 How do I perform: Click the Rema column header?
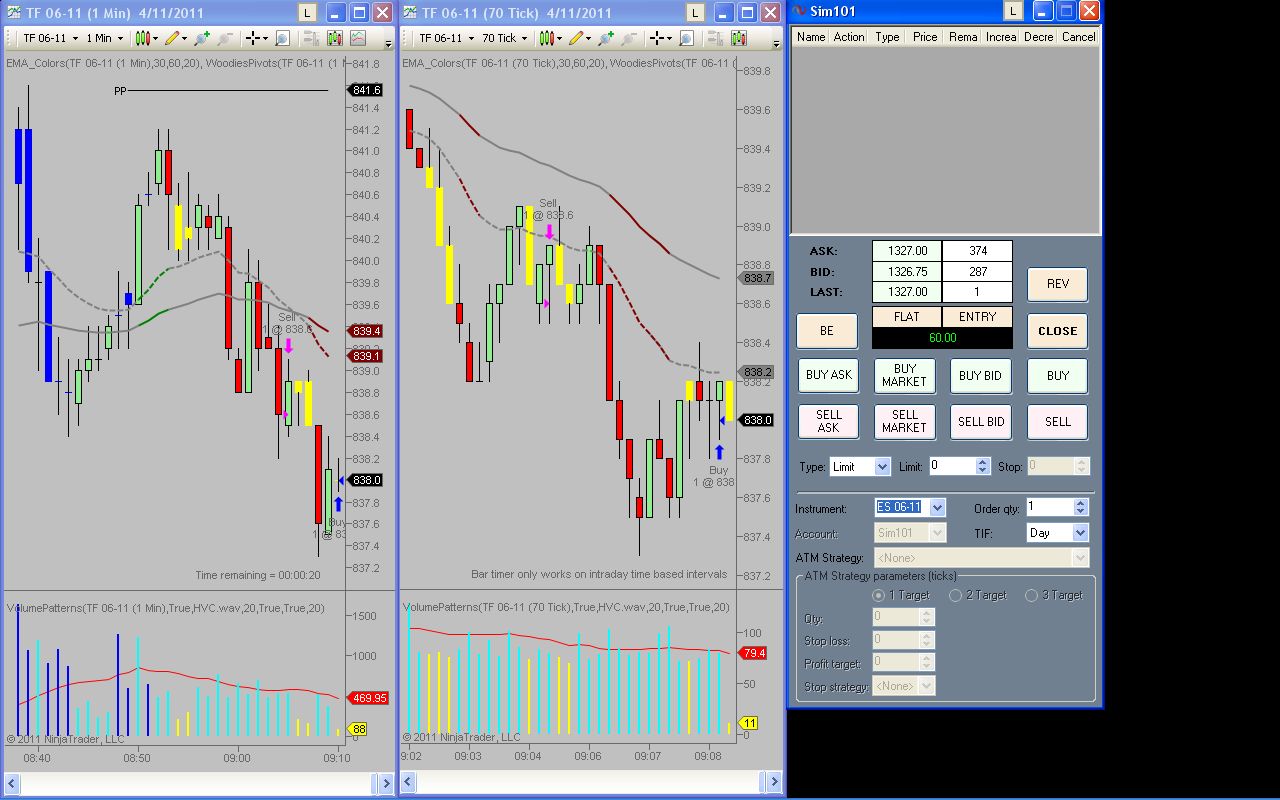click(x=963, y=37)
